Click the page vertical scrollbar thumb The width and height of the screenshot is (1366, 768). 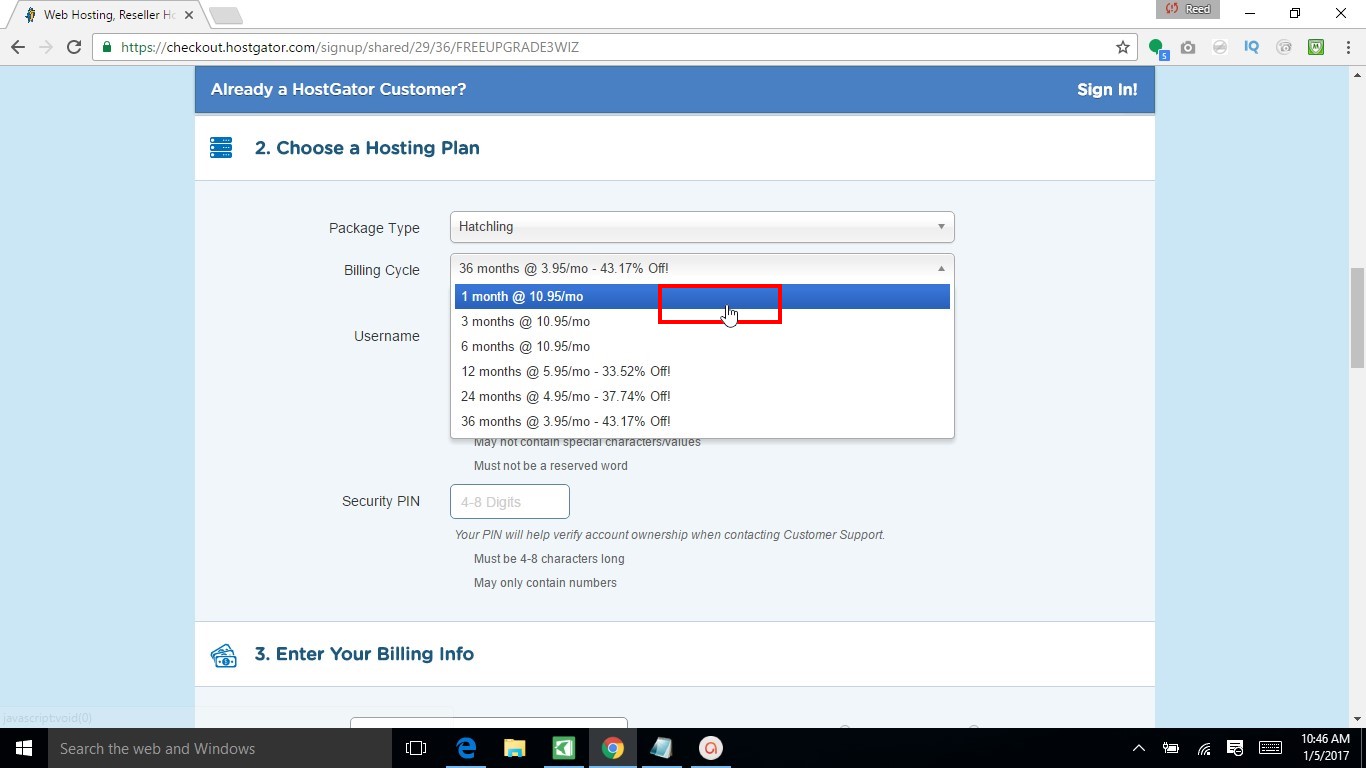click(x=1357, y=317)
